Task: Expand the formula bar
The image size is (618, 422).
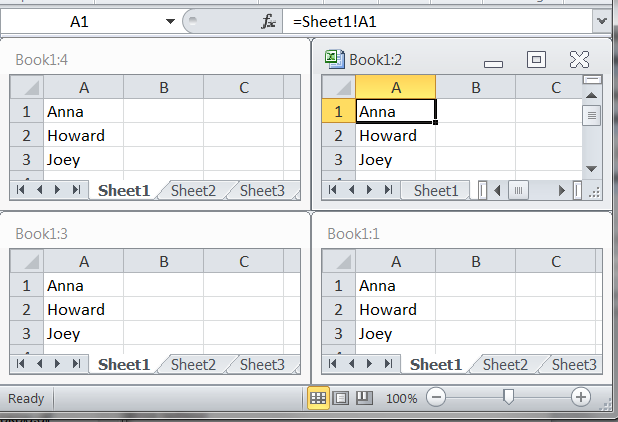Action: [x=602, y=20]
